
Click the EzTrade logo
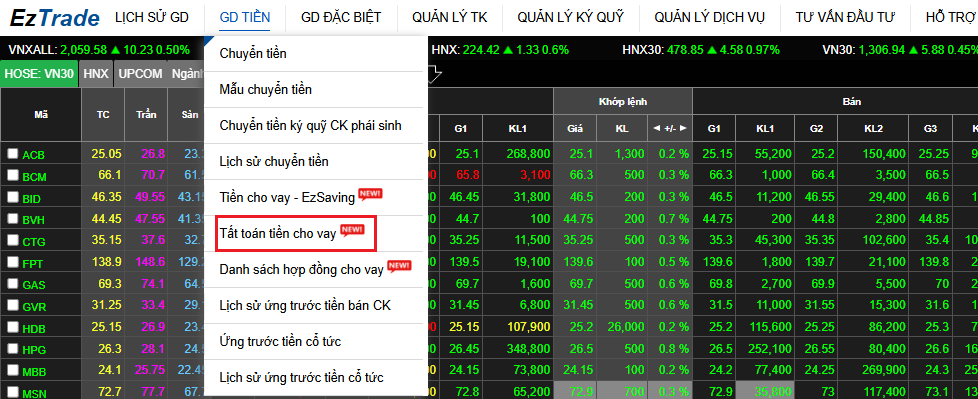[54, 18]
